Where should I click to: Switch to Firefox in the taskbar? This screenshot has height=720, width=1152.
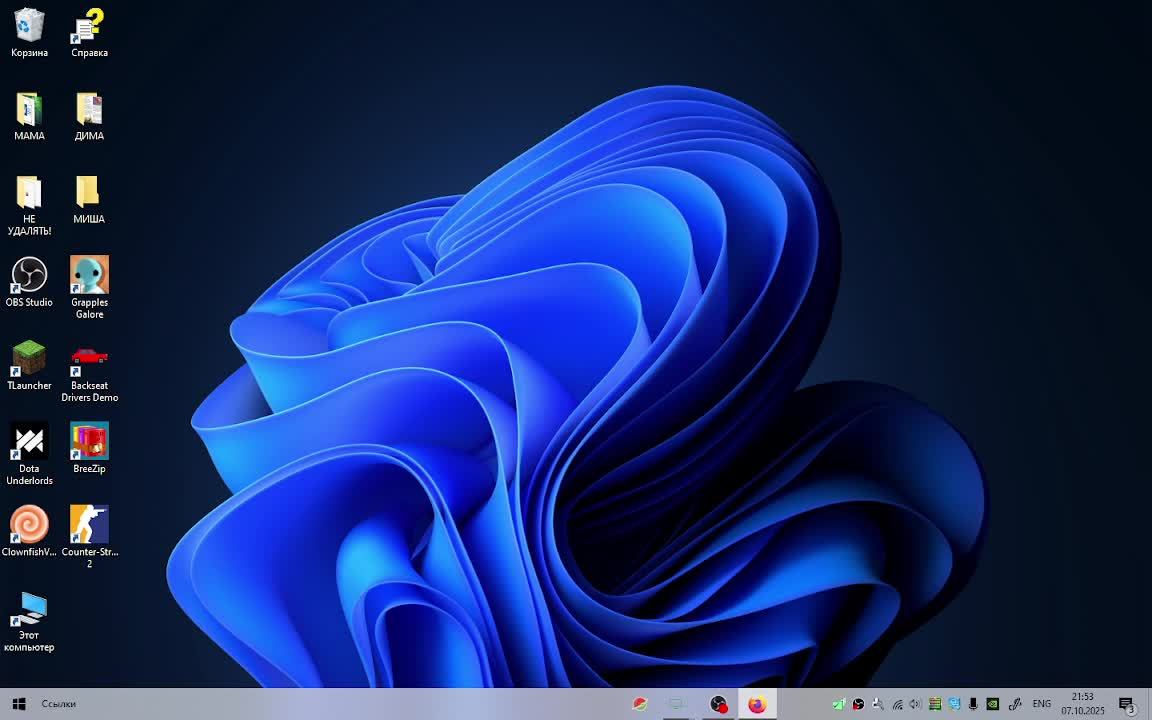[757, 704]
